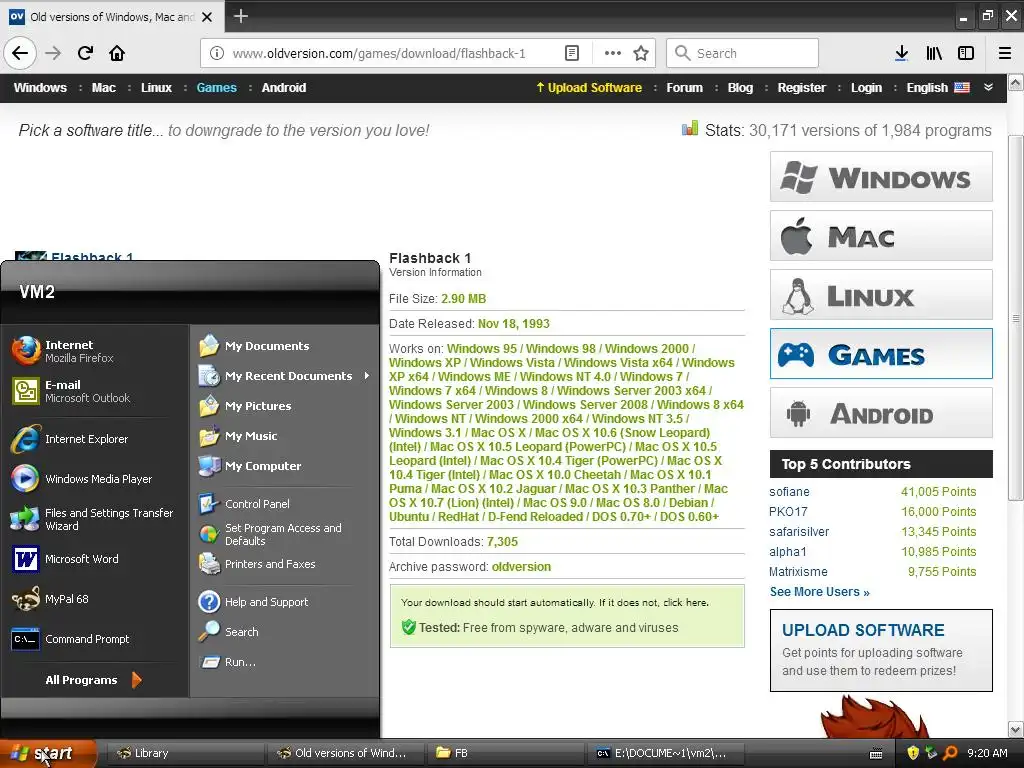Screen dimensions: 1024x768
Task: Open the Blog link
Action: click(x=740, y=88)
